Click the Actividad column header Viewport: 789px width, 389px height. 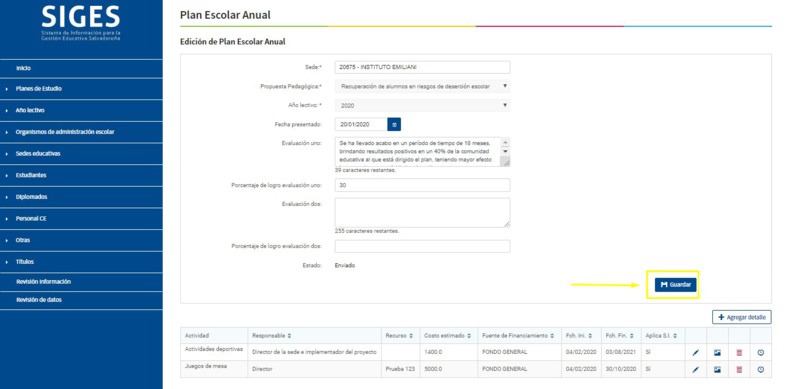(x=214, y=336)
